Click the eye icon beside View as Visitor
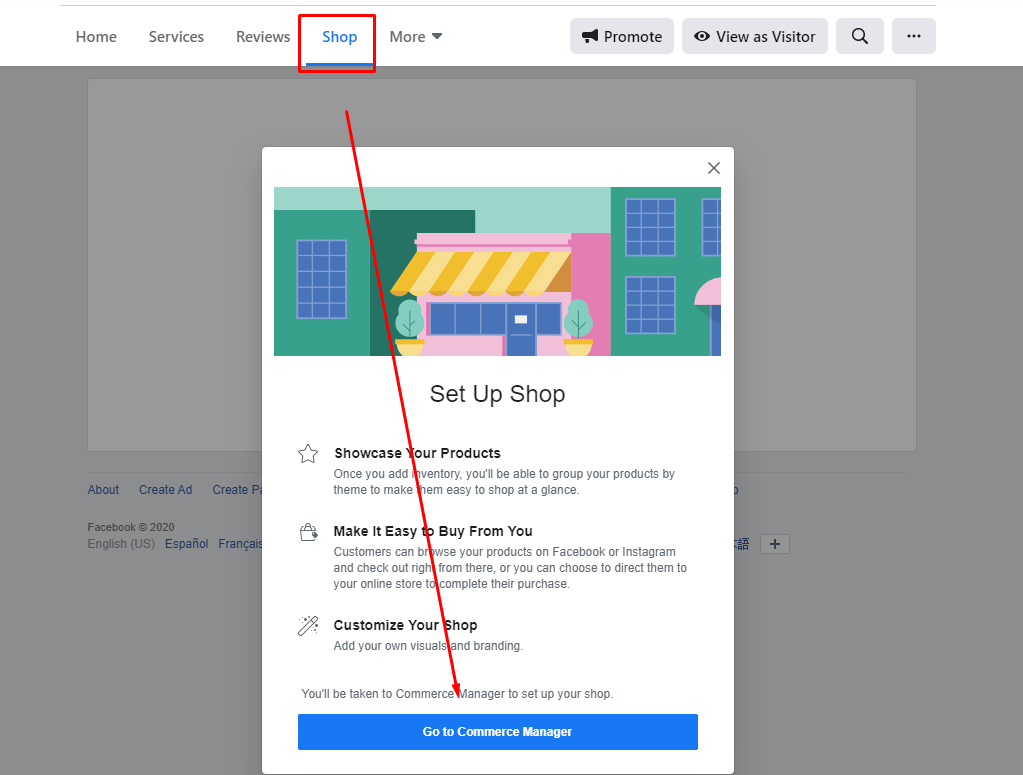 coord(701,36)
